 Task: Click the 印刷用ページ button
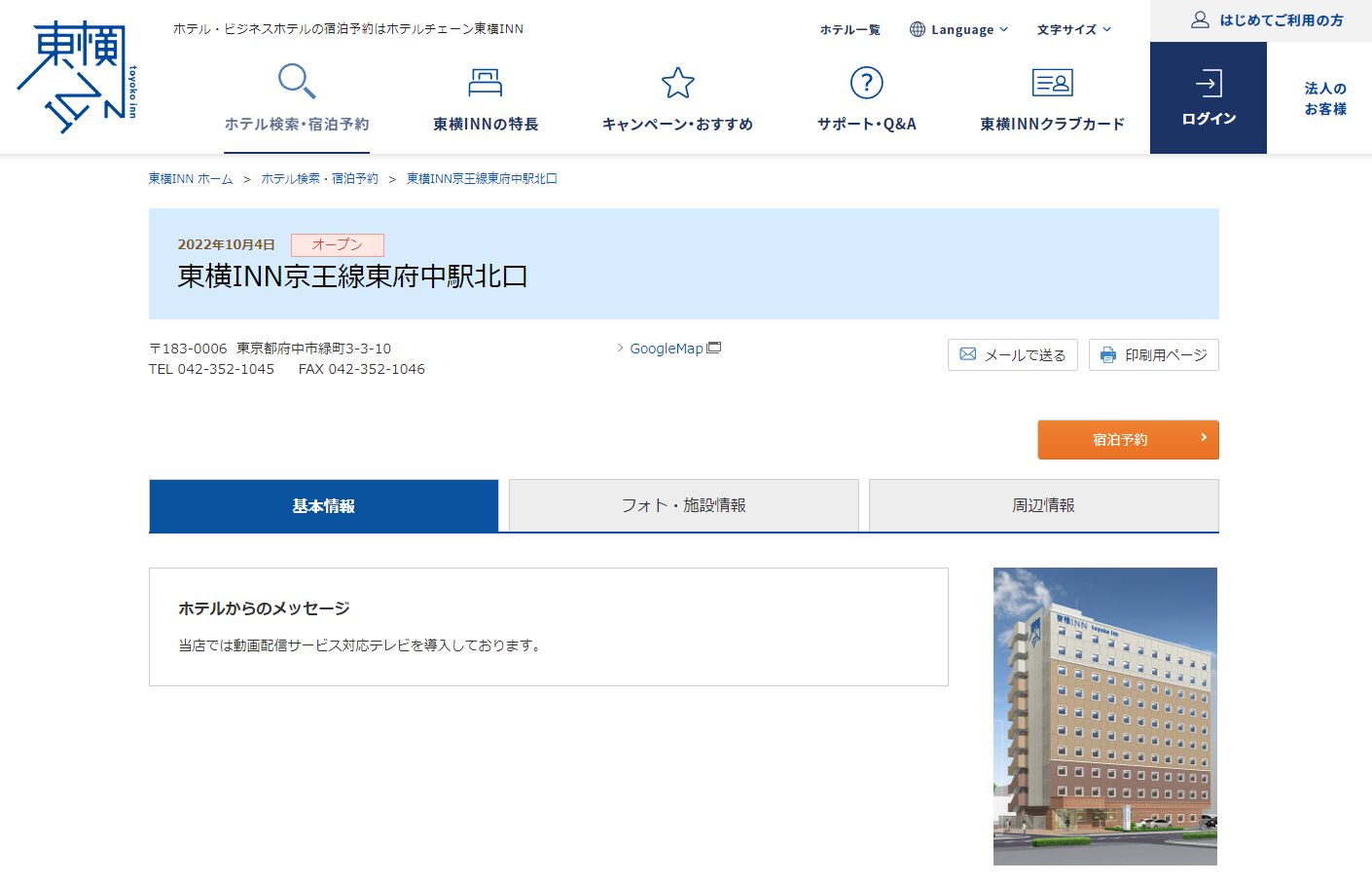tap(1153, 354)
